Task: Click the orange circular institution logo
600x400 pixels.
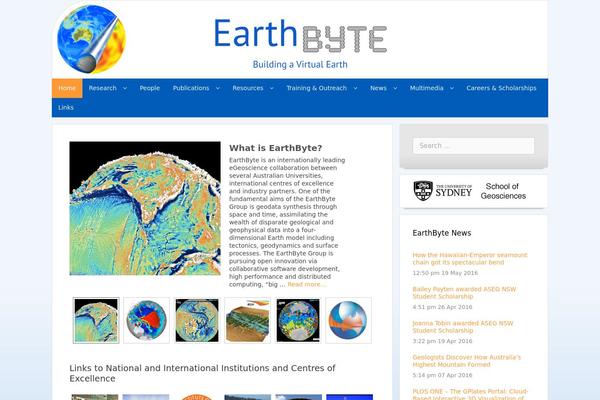Action: point(196,397)
